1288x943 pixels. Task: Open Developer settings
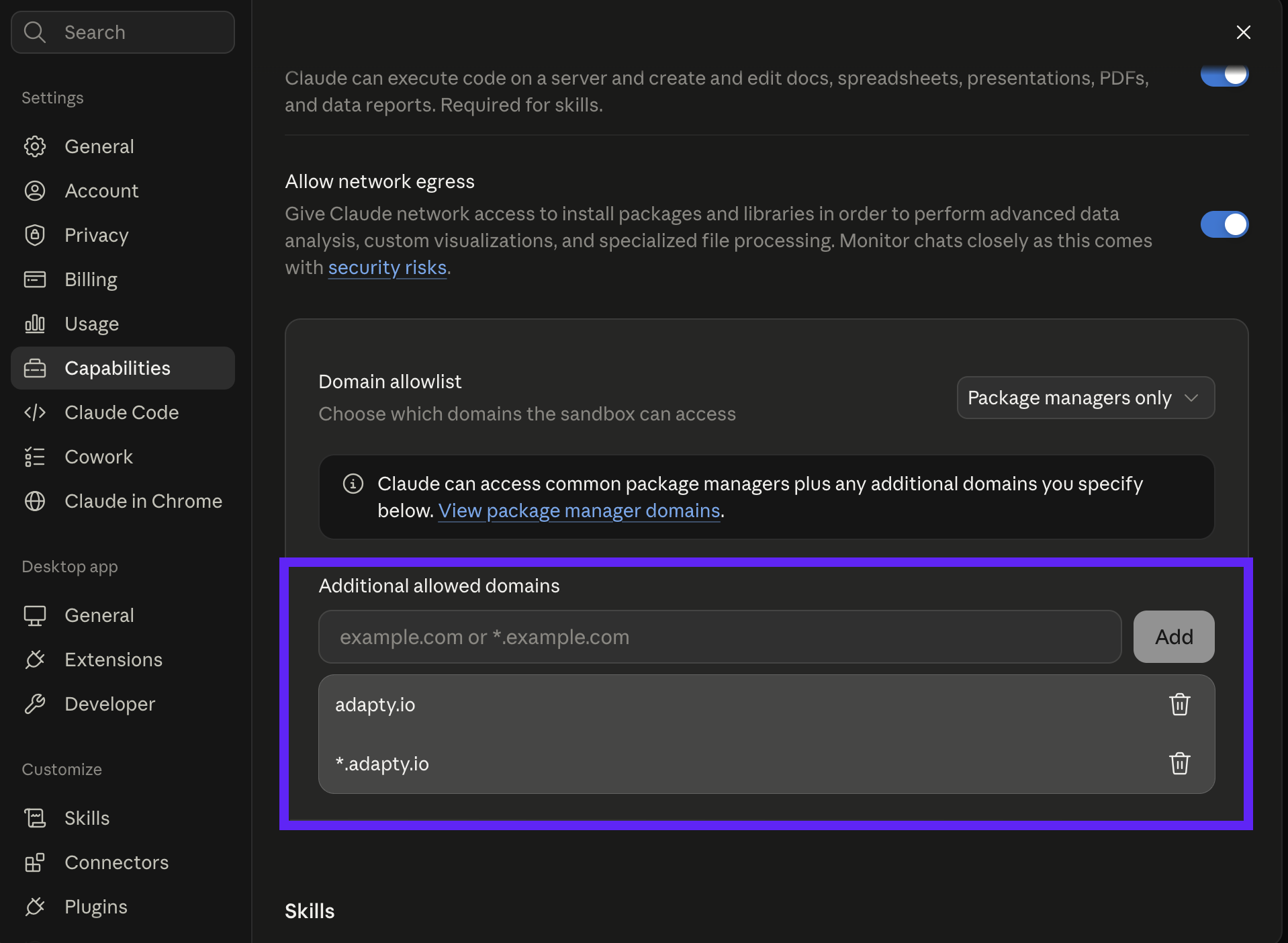tap(123, 704)
